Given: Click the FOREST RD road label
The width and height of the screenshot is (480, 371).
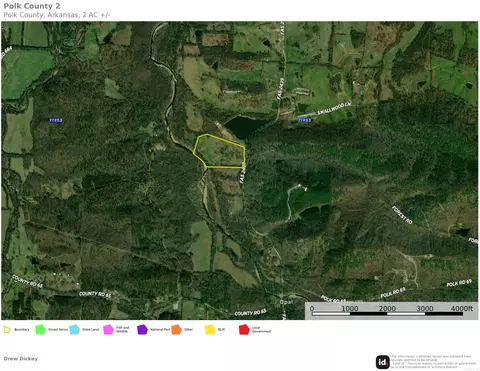Looking at the screenshot, I should [402, 215].
